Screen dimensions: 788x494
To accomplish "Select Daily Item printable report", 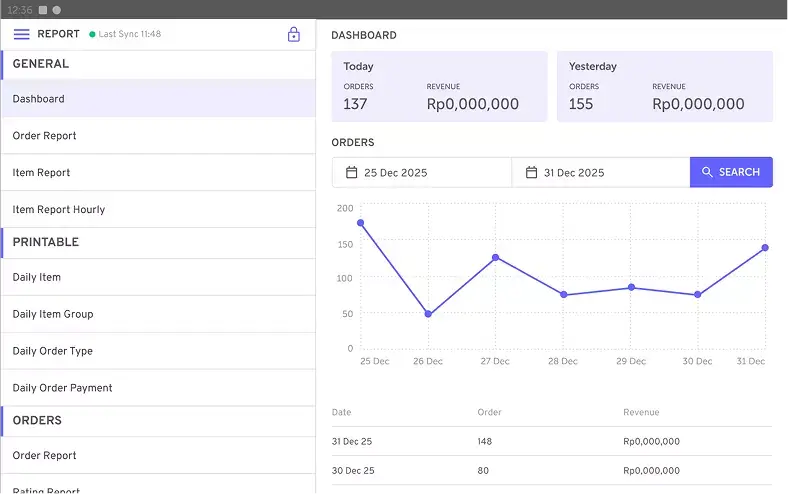I will 158,277.
